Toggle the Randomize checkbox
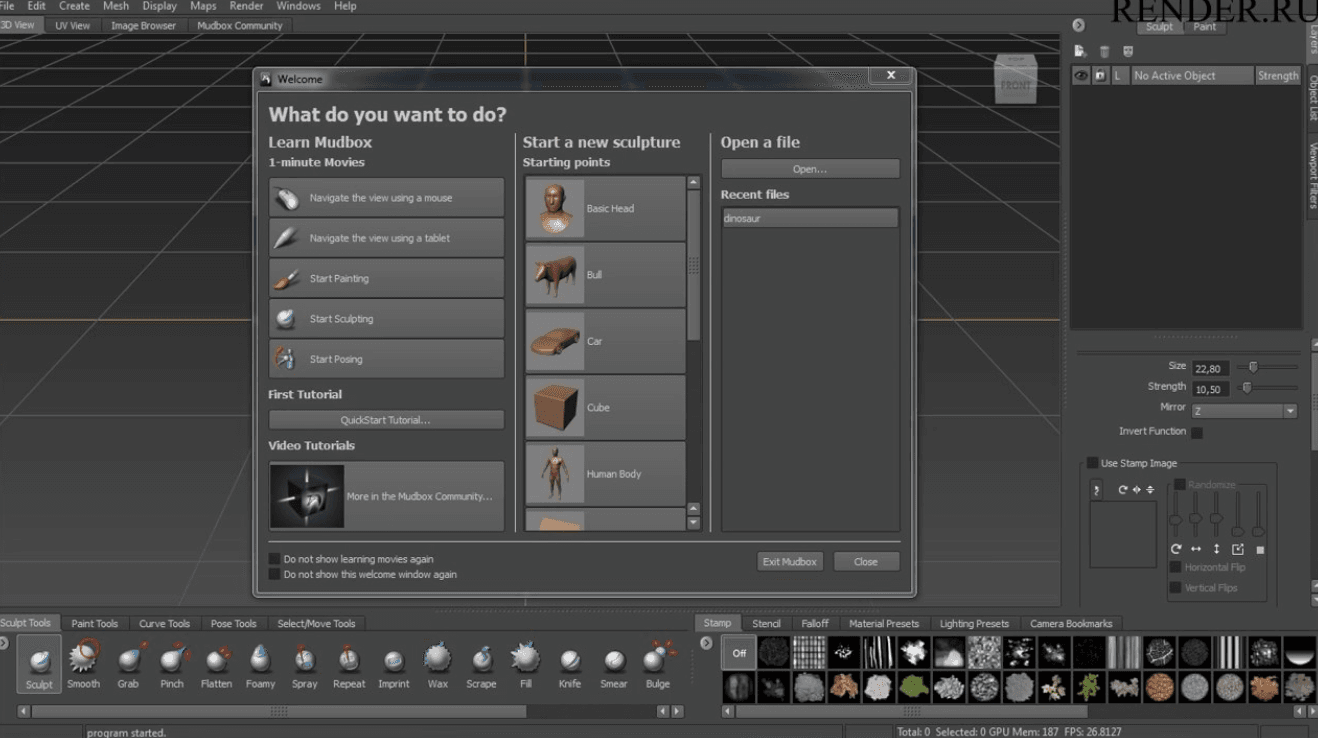Screen dimensions: 1318x738 (x=1180, y=484)
